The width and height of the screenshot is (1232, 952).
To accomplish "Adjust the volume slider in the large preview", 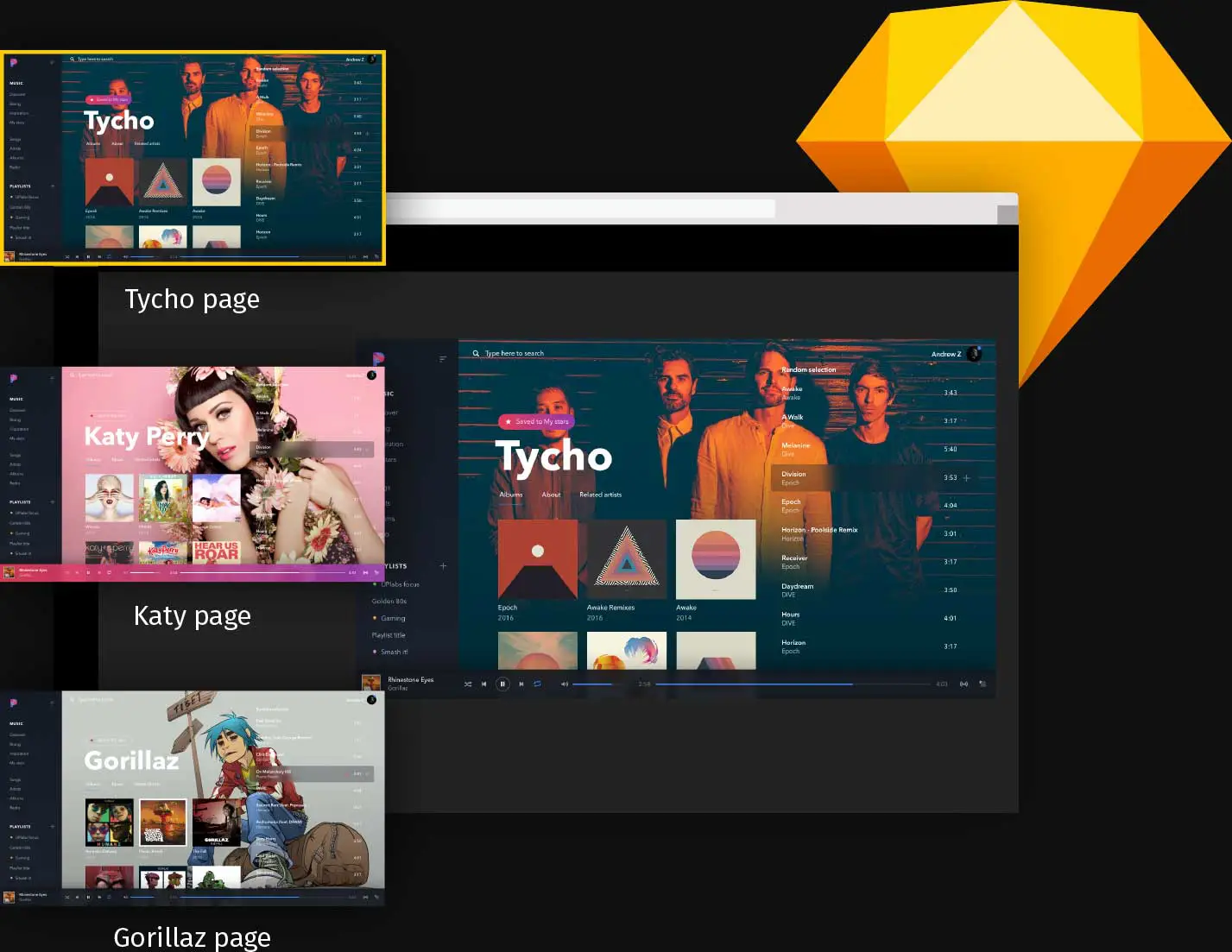I will 597,684.
